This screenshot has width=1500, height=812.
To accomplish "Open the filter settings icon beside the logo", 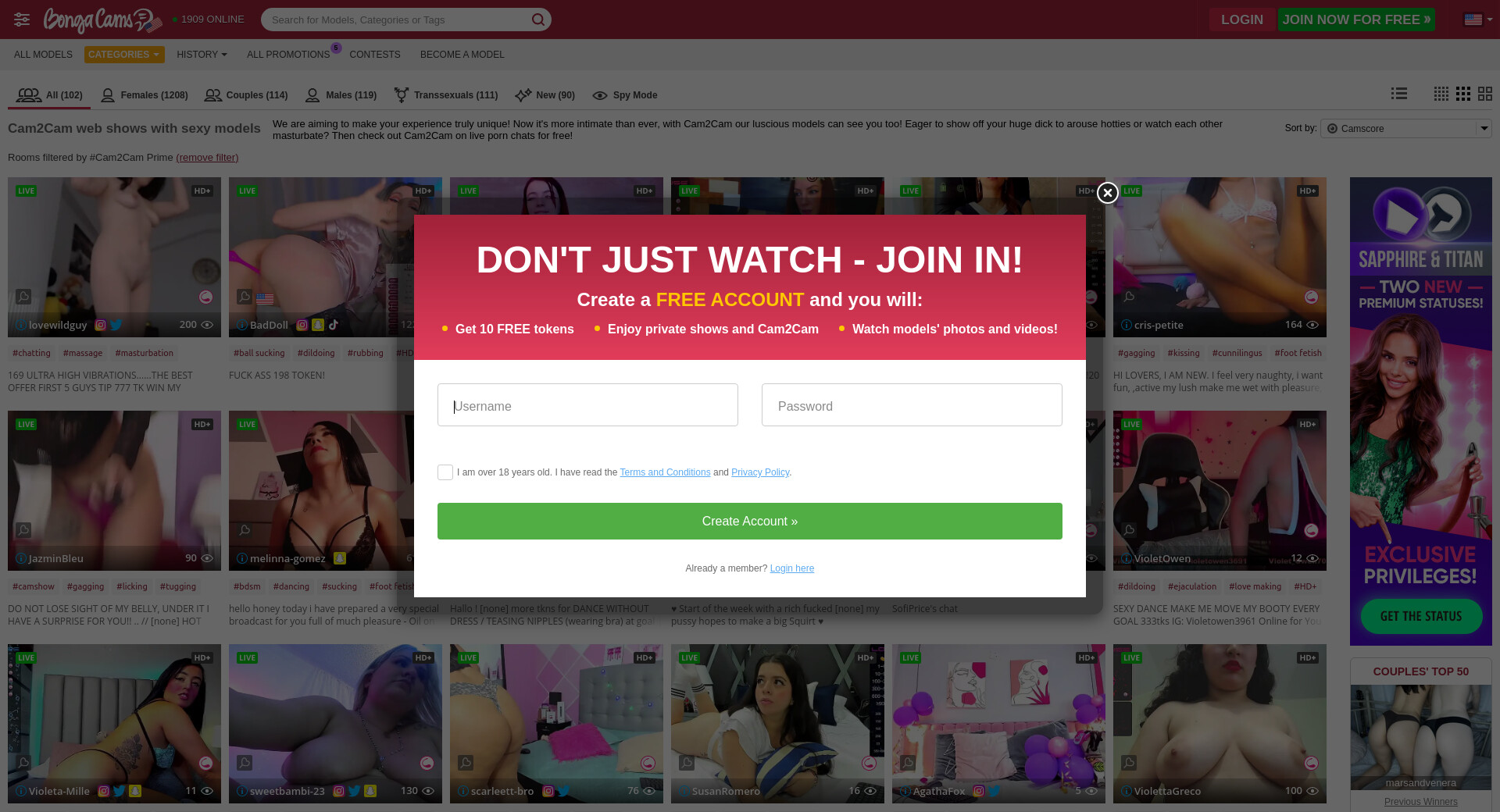I will click(x=22, y=20).
